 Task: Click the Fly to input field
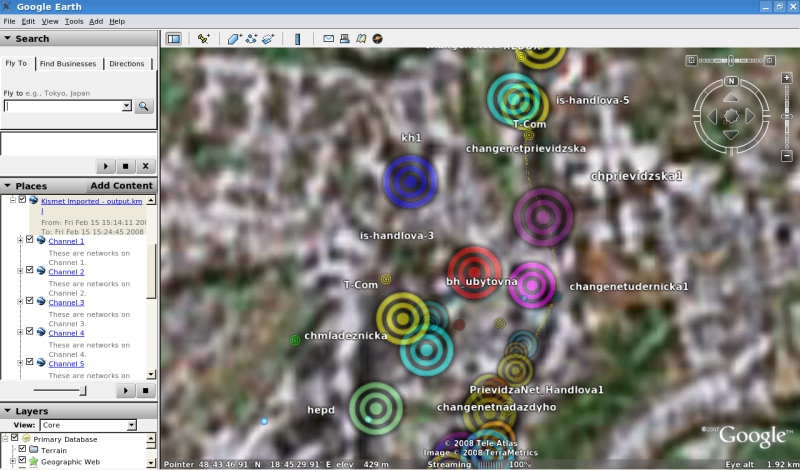point(63,106)
